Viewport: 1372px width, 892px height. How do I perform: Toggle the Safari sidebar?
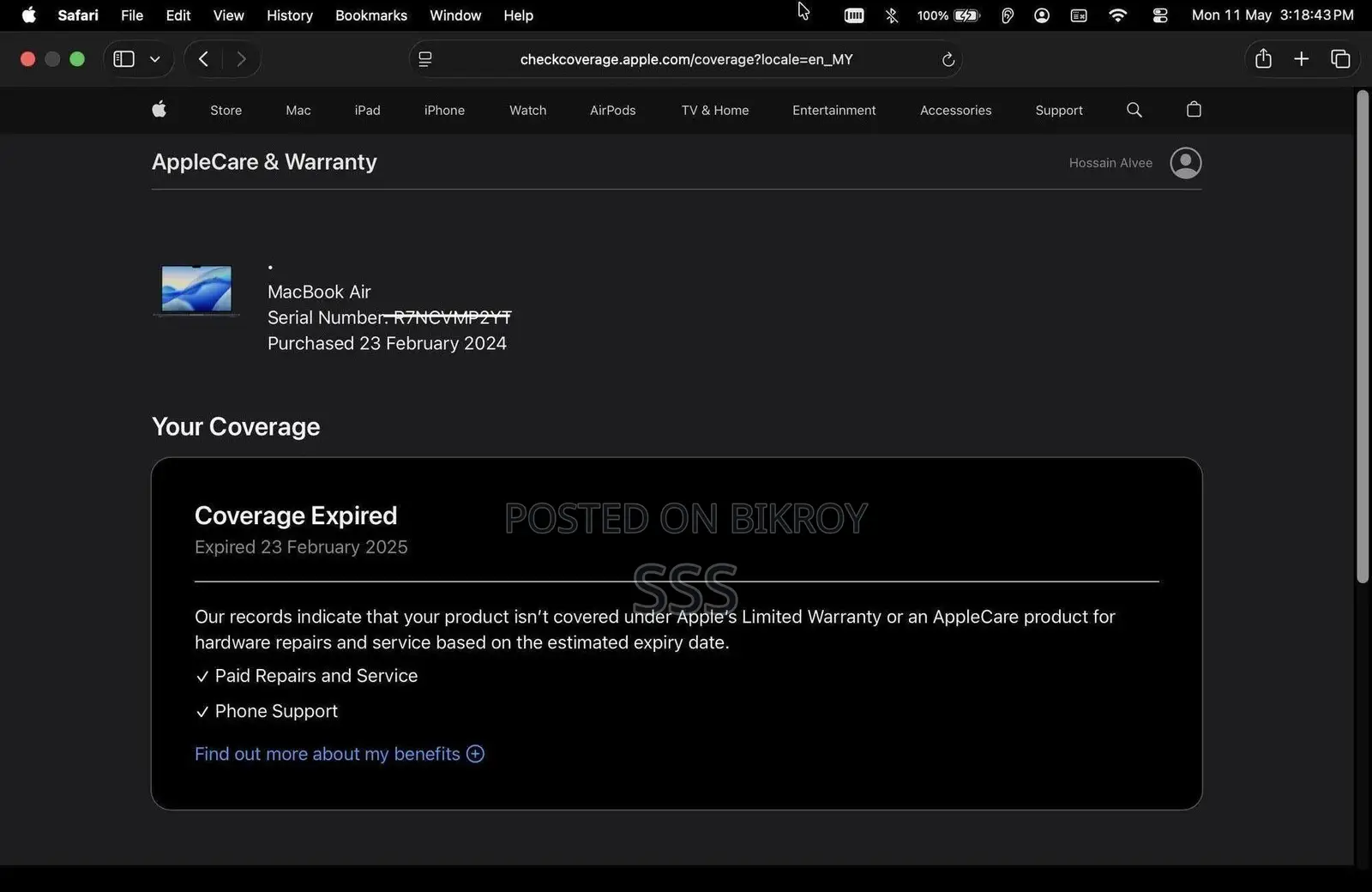click(124, 59)
